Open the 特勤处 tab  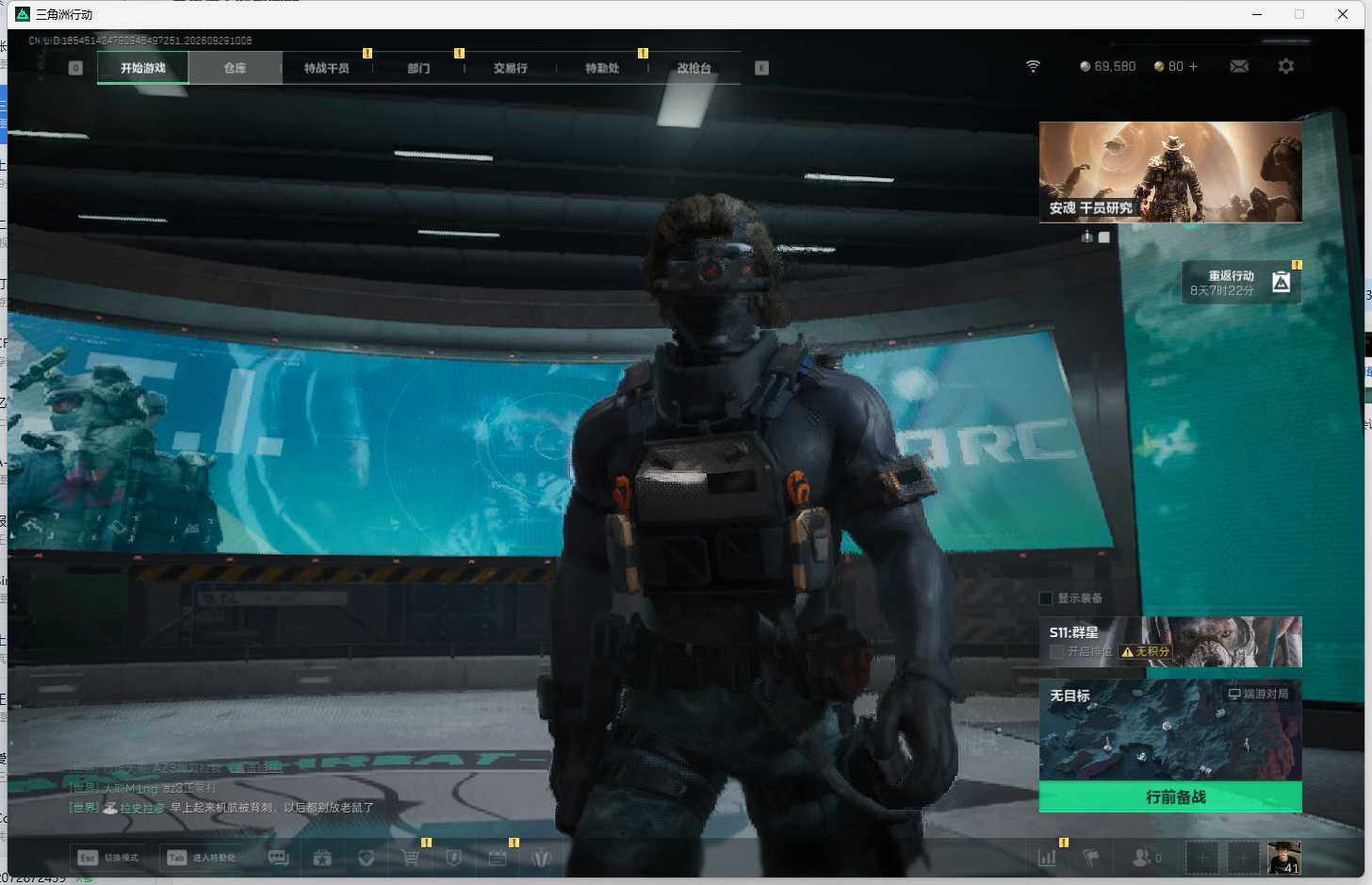point(602,68)
